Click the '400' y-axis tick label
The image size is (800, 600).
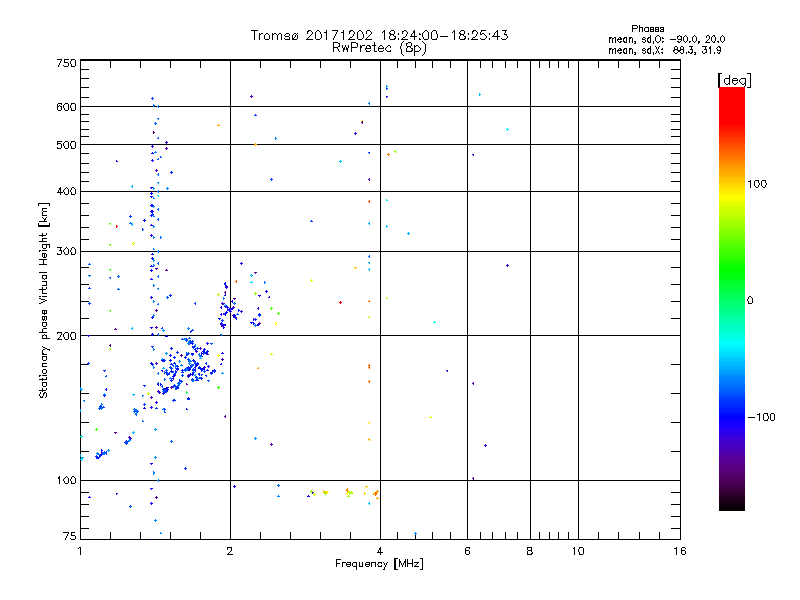pos(66,192)
